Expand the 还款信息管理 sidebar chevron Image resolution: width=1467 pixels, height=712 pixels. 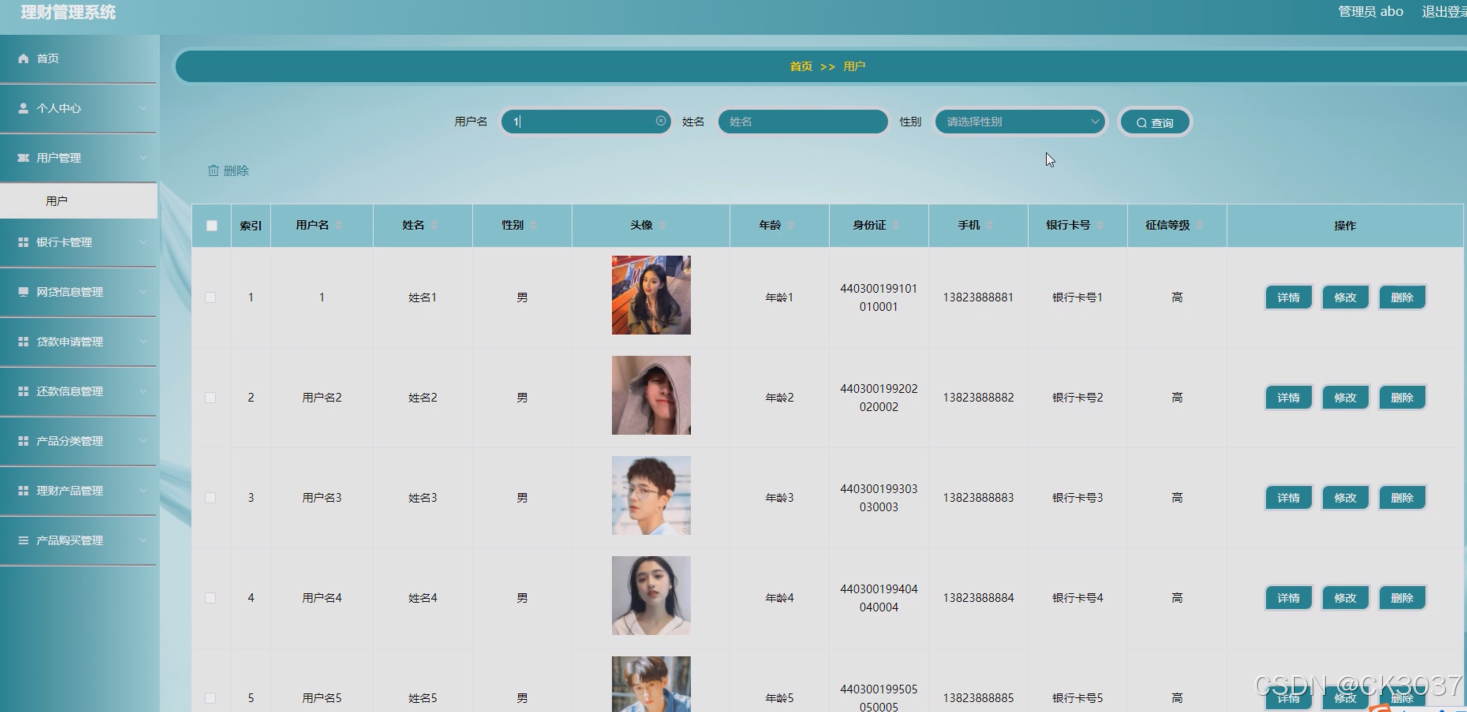pyautogui.click(x=143, y=391)
